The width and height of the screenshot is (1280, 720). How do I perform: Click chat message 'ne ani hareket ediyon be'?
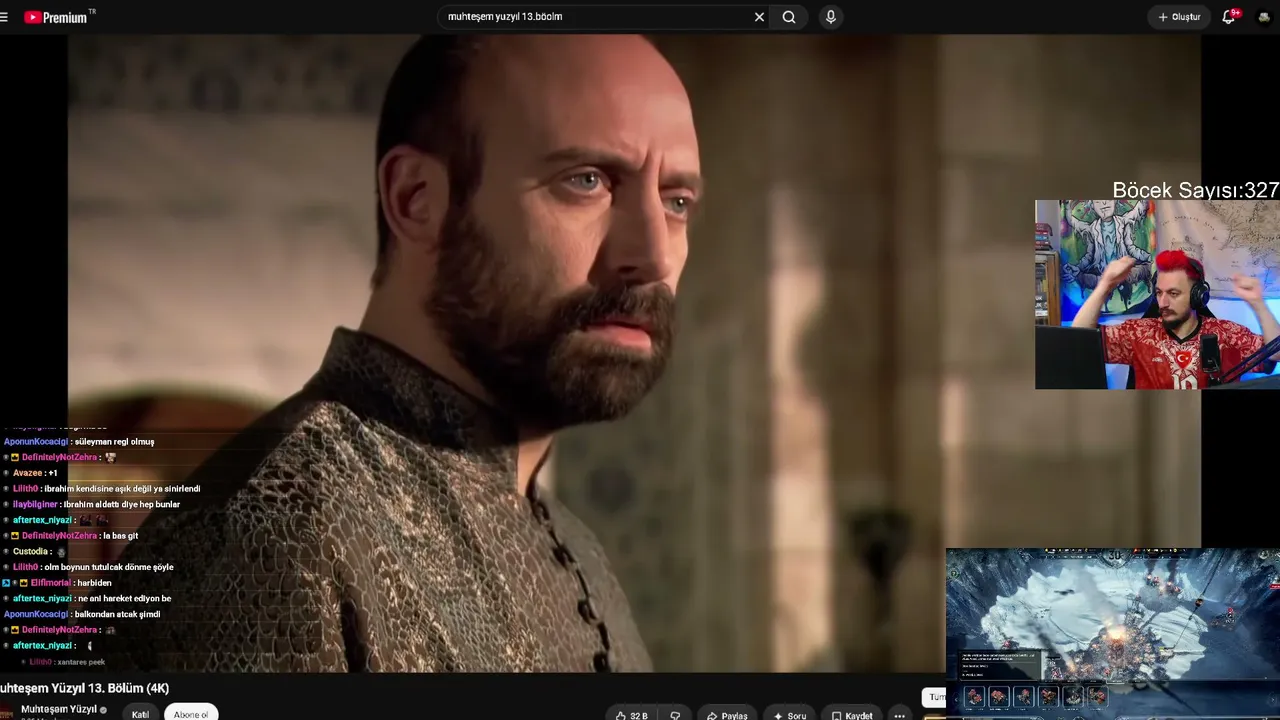[124, 599]
